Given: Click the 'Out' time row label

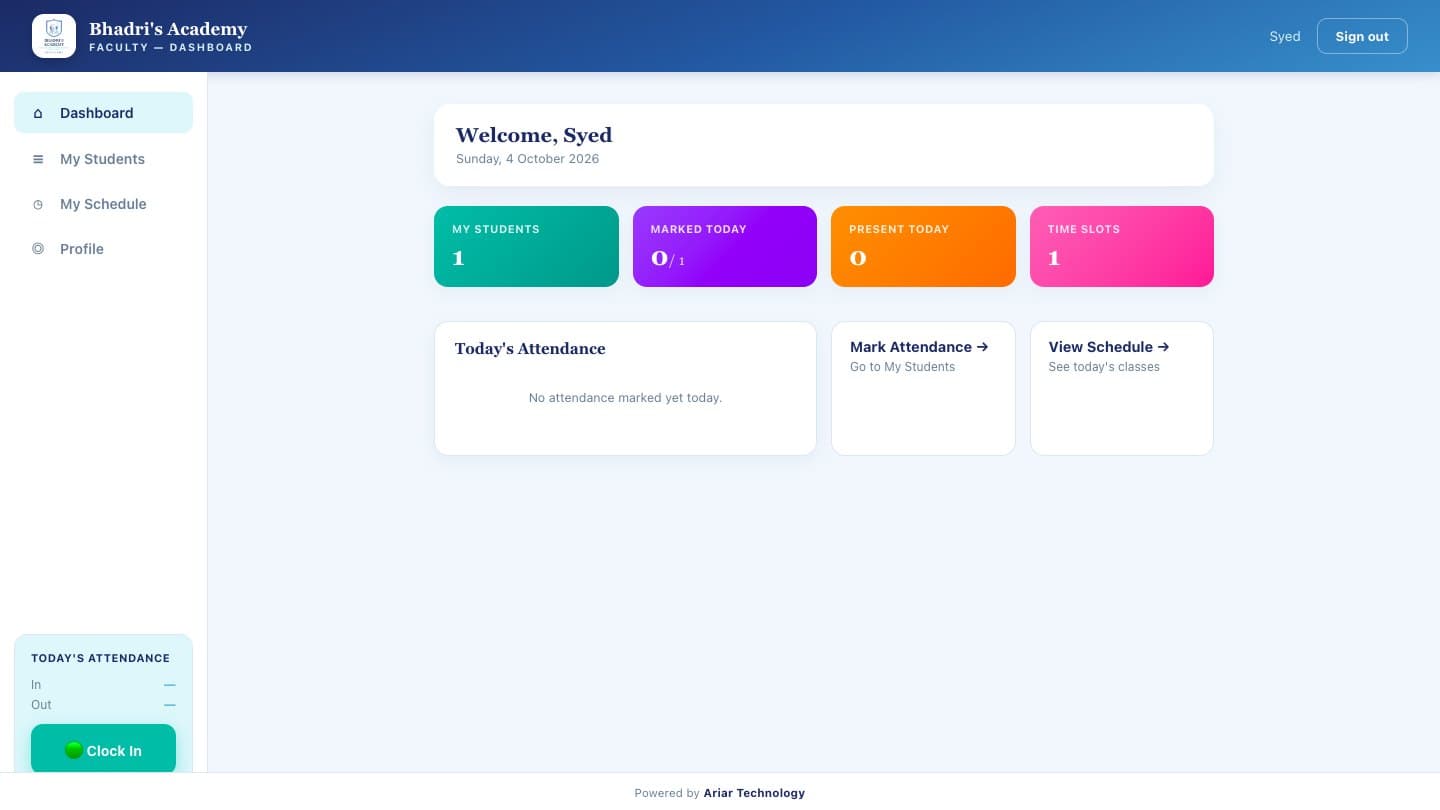Looking at the screenshot, I should (x=41, y=705).
